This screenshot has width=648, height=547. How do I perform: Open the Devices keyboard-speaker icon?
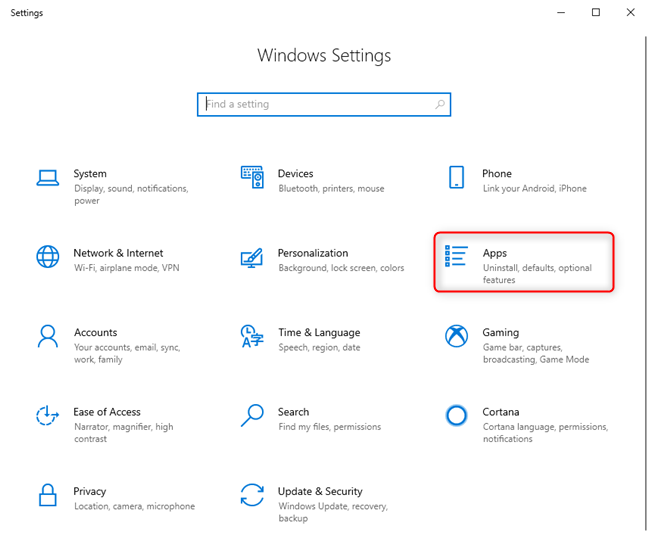[252, 177]
